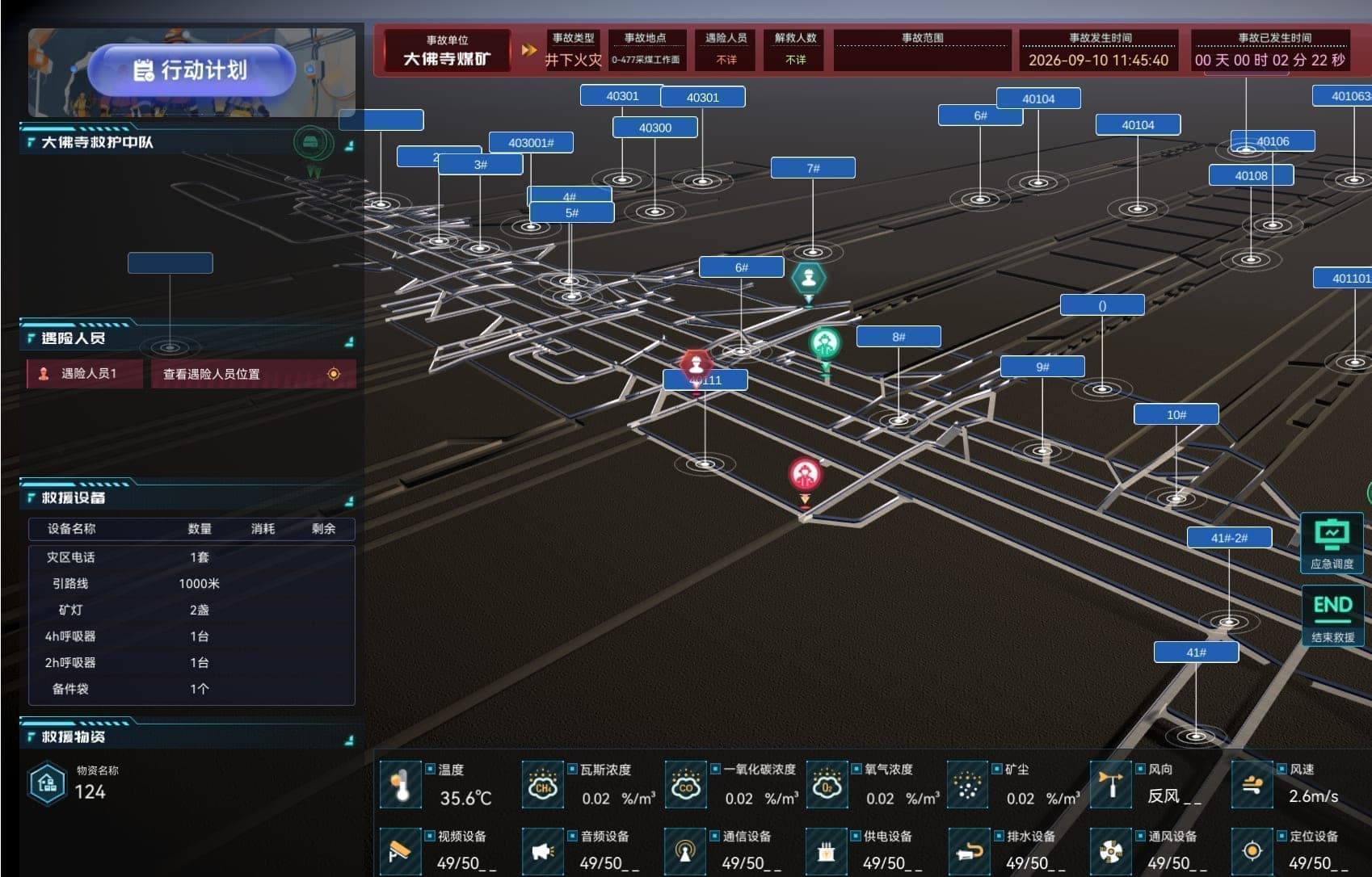
Task: Collapse the 大佛寺救护中队 panel
Action: point(349,146)
